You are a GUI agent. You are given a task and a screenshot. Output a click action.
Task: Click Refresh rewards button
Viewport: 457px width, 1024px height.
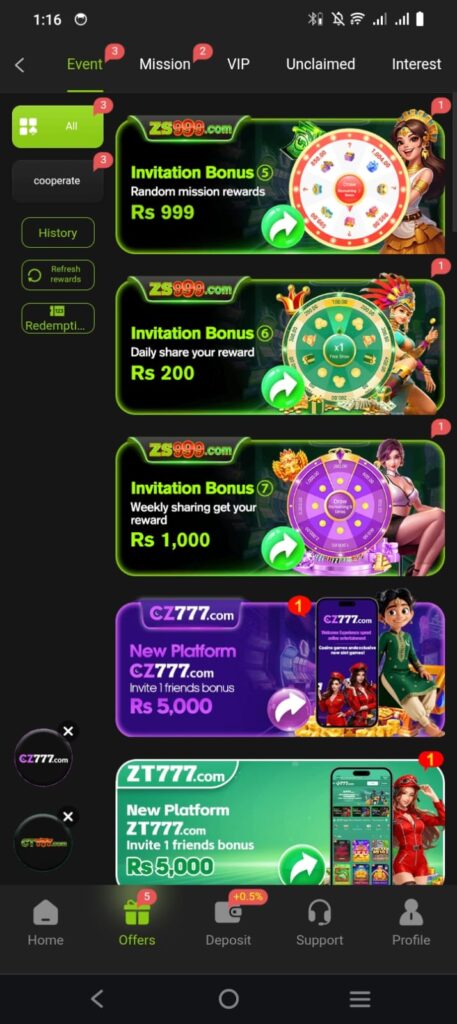click(x=57, y=275)
